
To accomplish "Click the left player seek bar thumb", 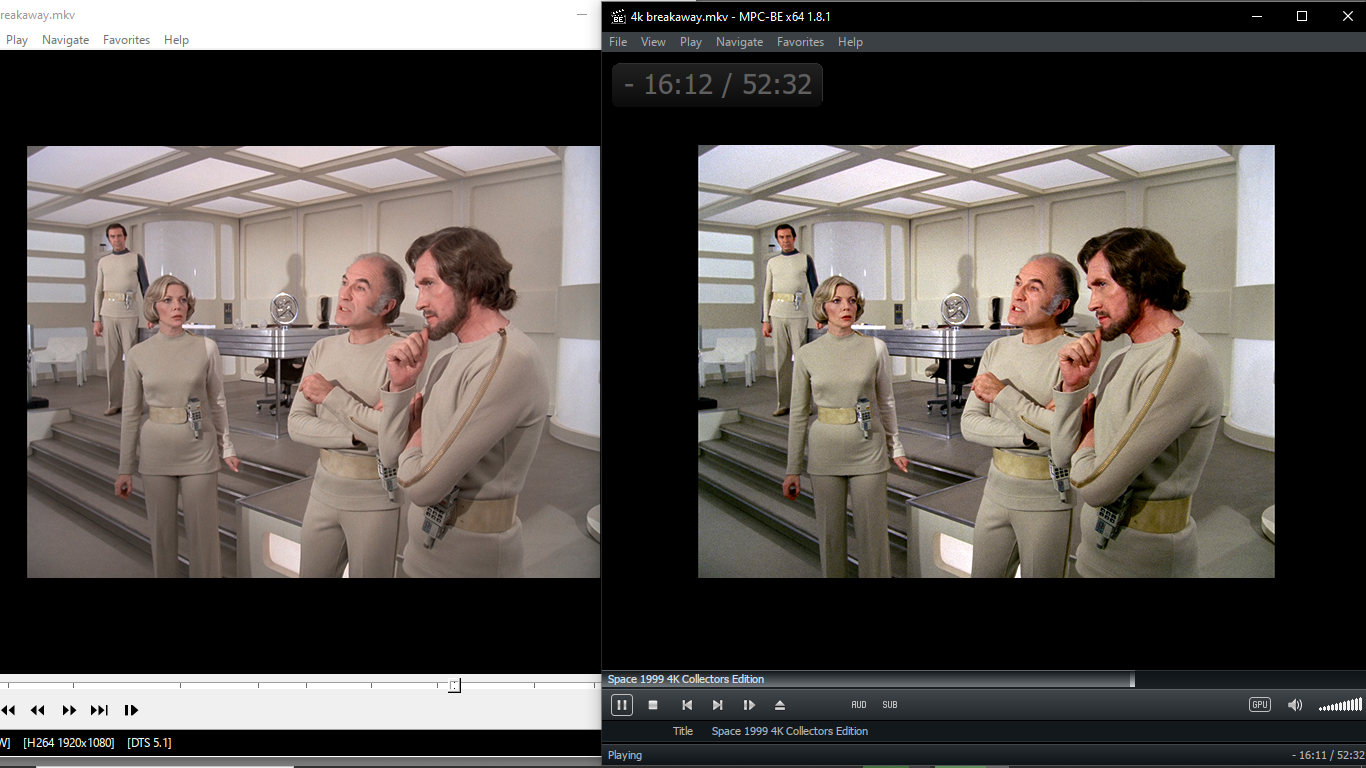I will (x=454, y=685).
